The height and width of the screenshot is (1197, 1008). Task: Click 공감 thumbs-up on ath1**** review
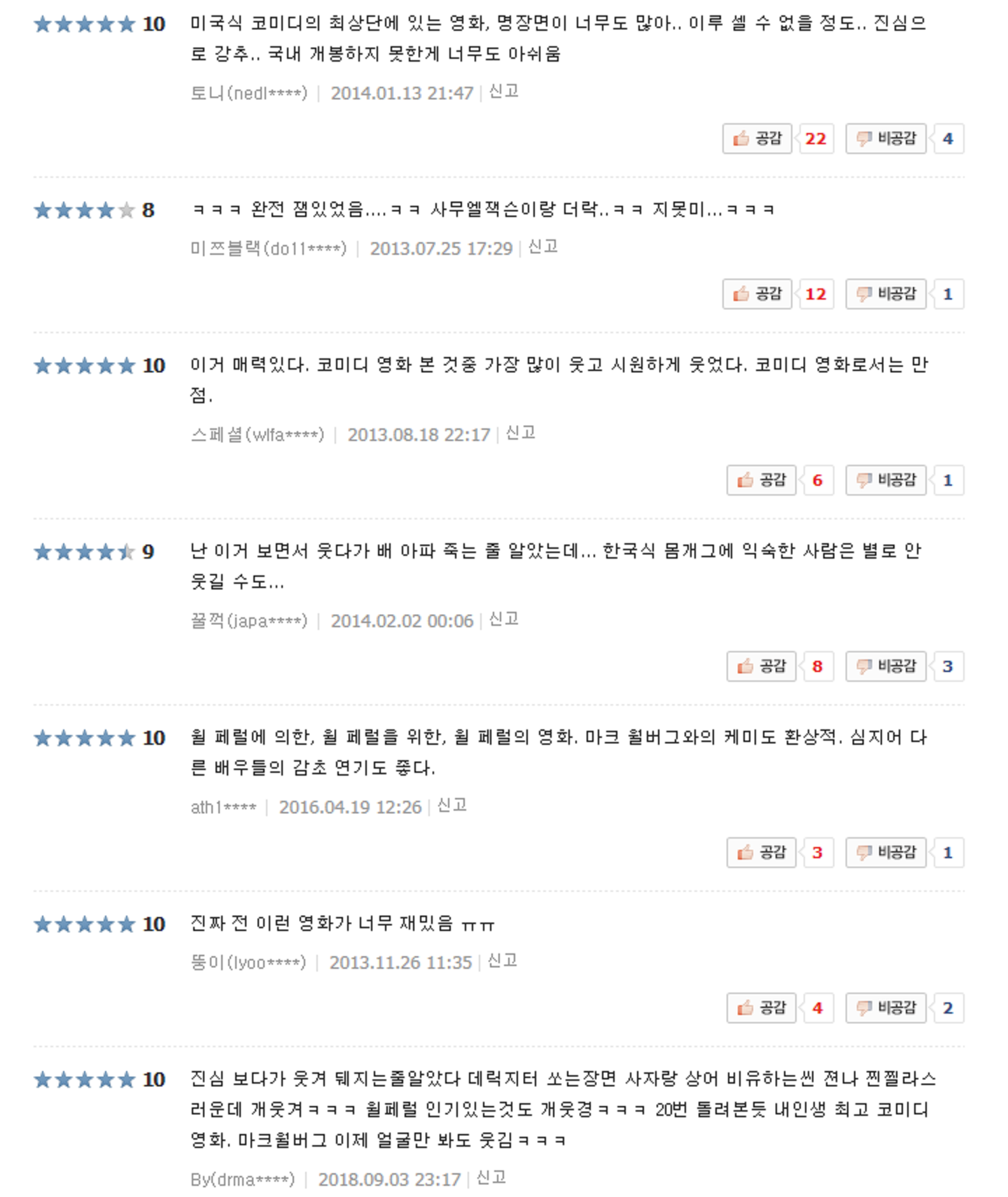point(761,853)
